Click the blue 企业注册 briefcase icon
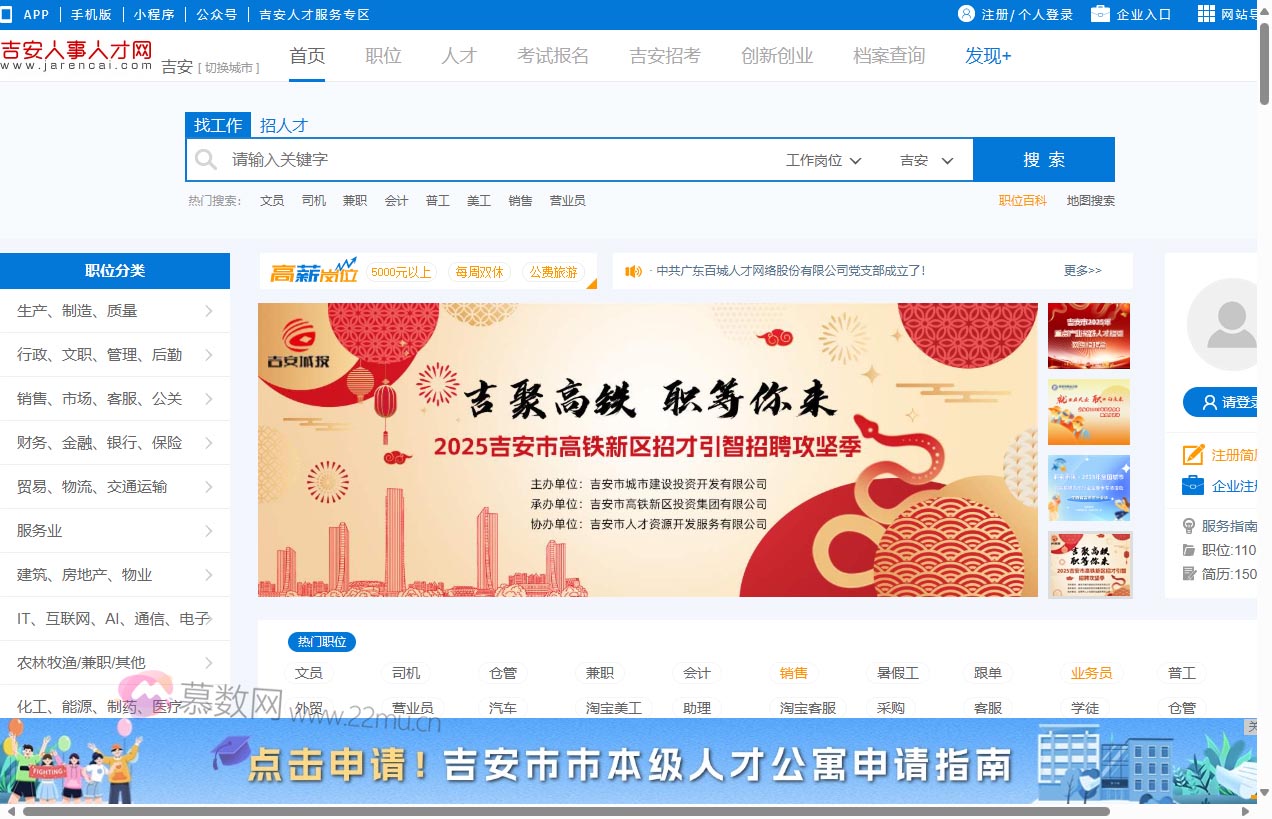 click(1191, 486)
